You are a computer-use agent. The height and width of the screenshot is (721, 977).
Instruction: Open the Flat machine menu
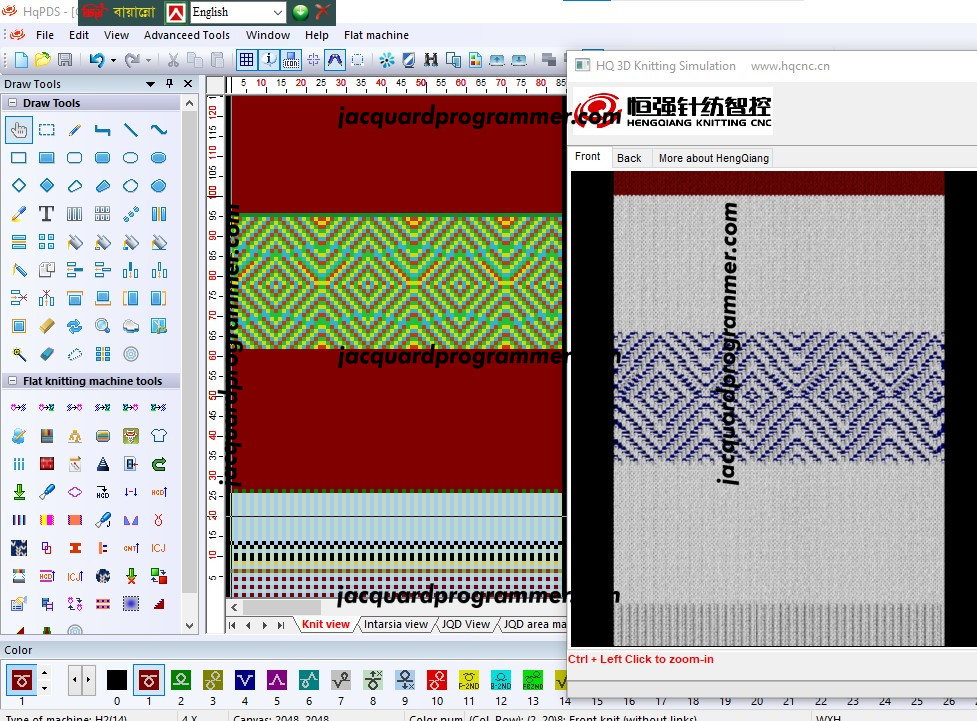[376, 35]
